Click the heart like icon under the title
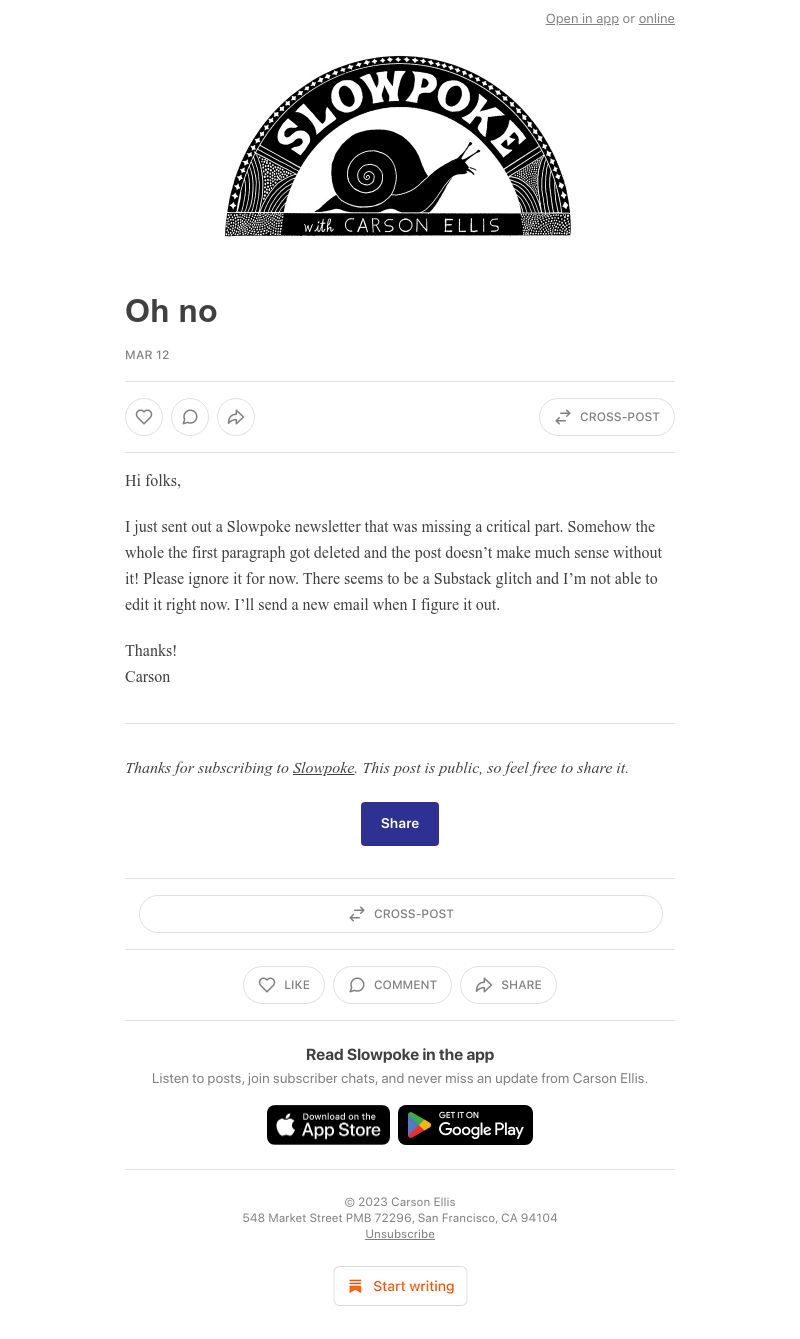800x1339 pixels. click(144, 417)
